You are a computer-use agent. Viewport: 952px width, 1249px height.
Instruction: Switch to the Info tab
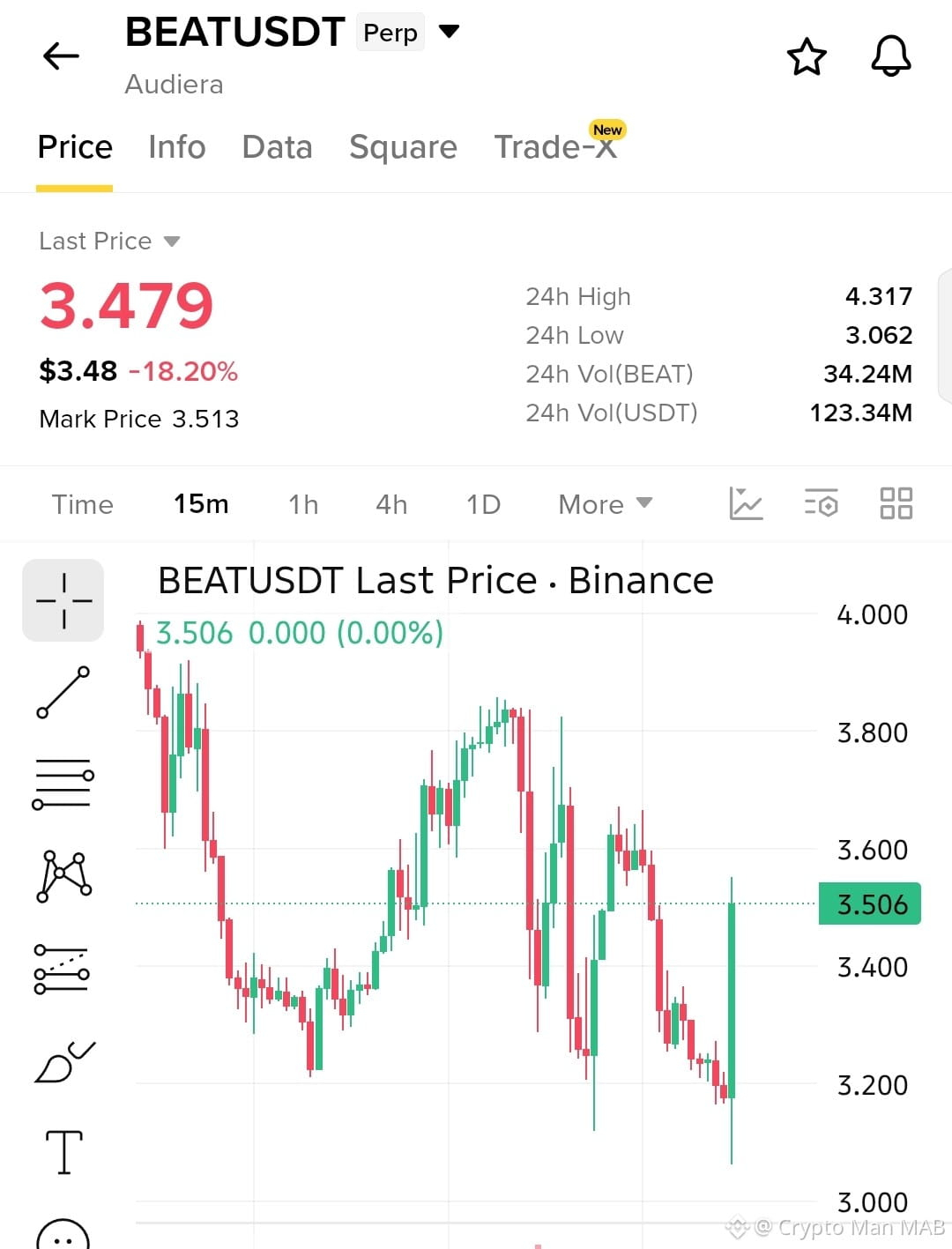177,147
